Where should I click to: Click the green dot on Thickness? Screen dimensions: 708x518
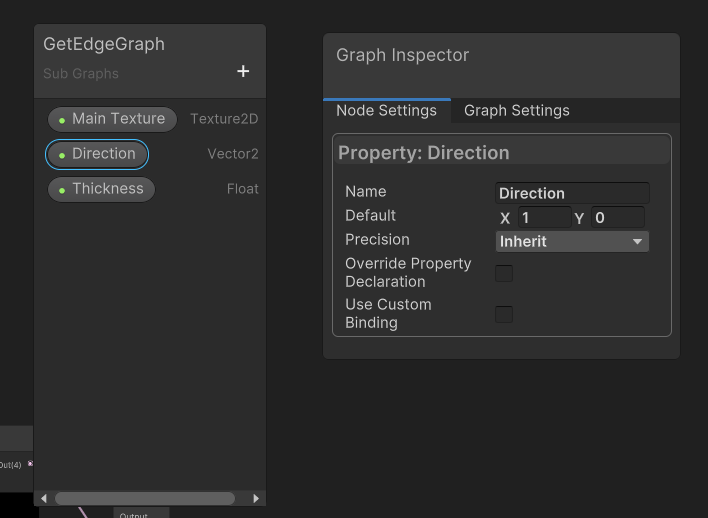pos(62,190)
